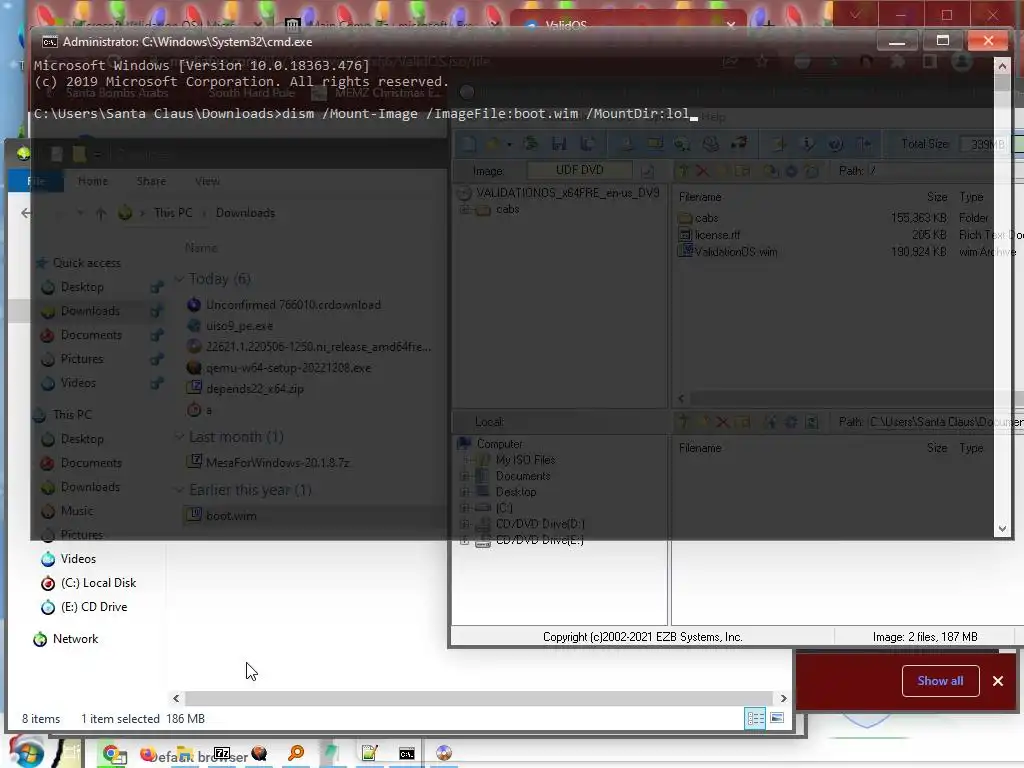Click the red Delete X icon in UltraISO Local toolbar
The image size is (1024, 768).
pyautogui.click(x=722, y=422)
